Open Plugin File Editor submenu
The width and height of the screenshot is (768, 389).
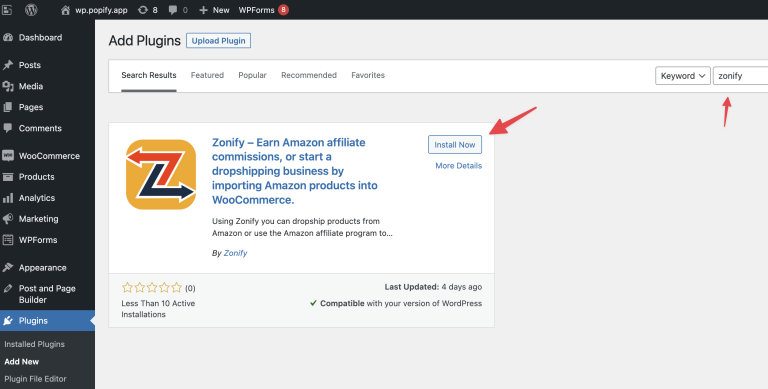(35, 379)
